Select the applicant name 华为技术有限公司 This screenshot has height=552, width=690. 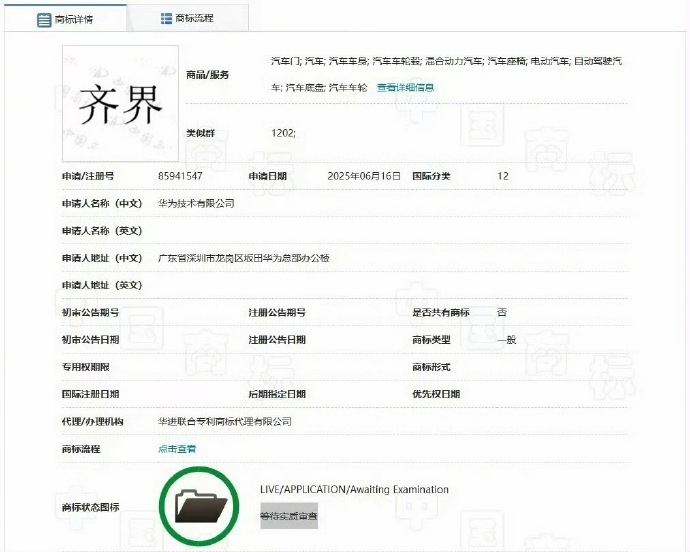(x=196, y=203)
